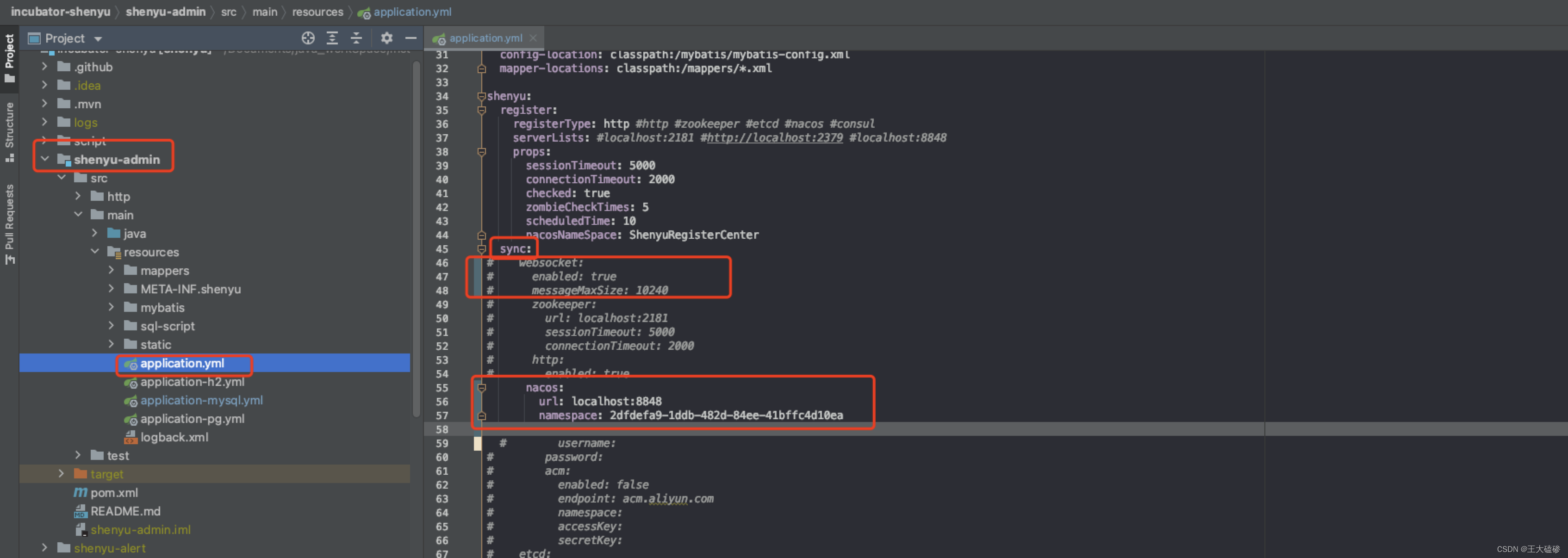Image resolution: width=1568 pixels, height=558 pixels.
Task: Collapse the resources folder chevron
Action: 94,251
